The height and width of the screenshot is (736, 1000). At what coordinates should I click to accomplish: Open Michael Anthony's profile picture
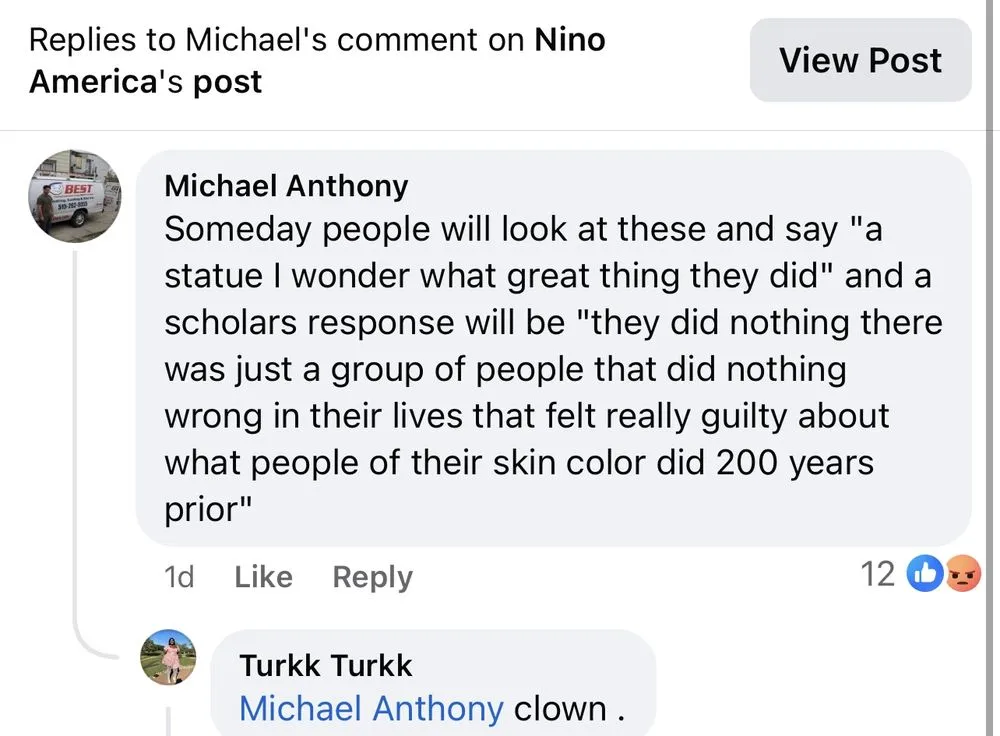(75, 197)
